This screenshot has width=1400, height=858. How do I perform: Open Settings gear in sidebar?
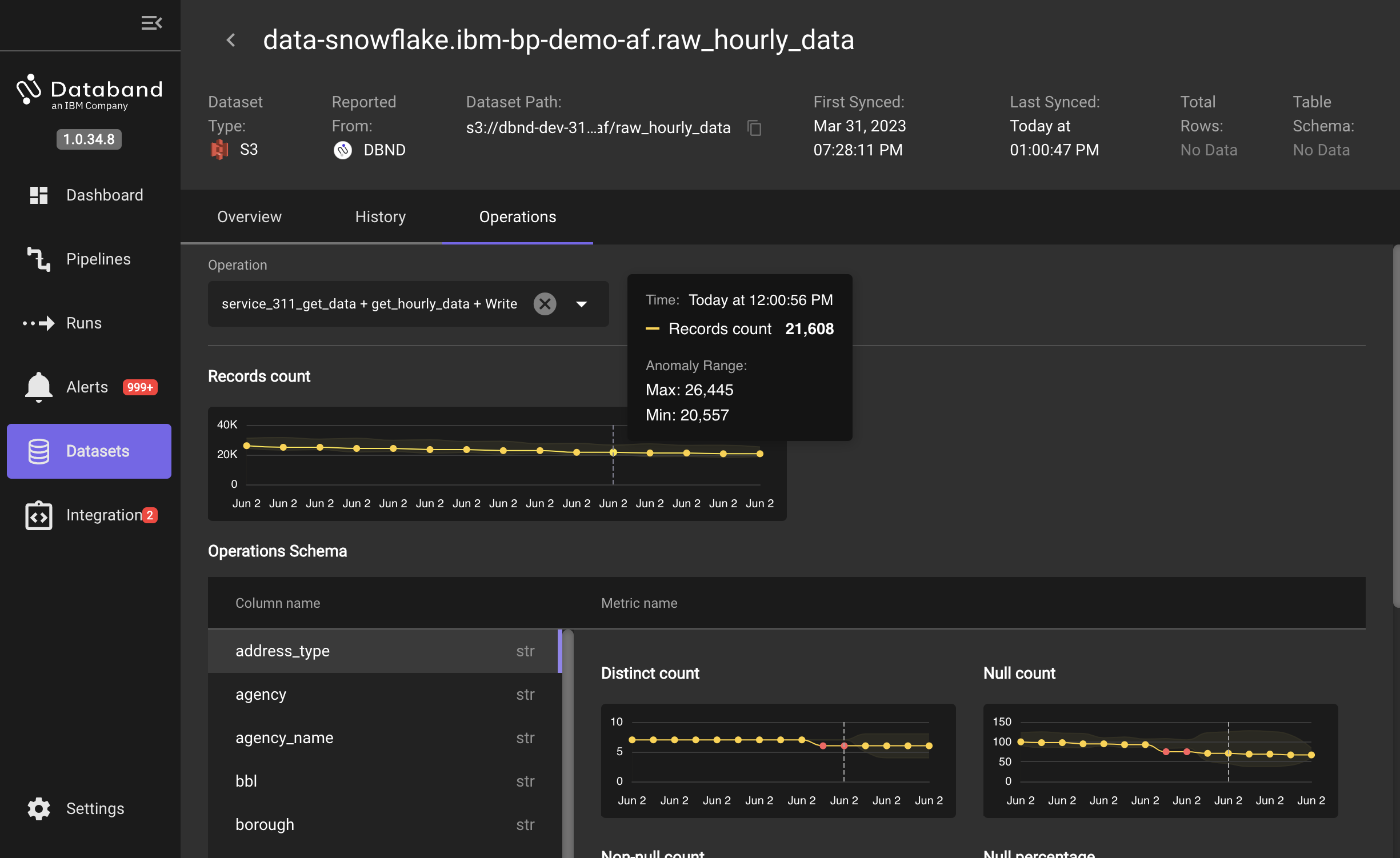pyautogui.click(x=39, y=809)
